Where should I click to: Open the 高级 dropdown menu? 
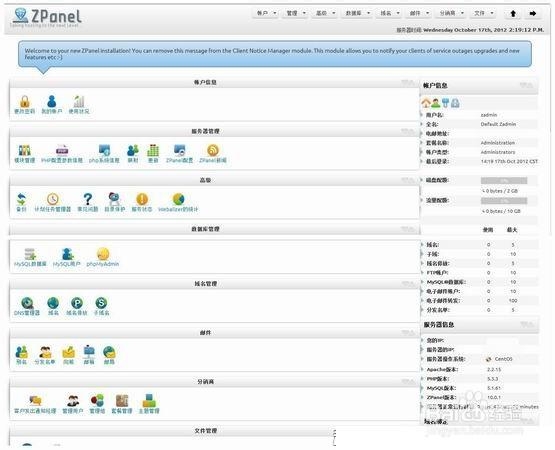coord(325,13)
